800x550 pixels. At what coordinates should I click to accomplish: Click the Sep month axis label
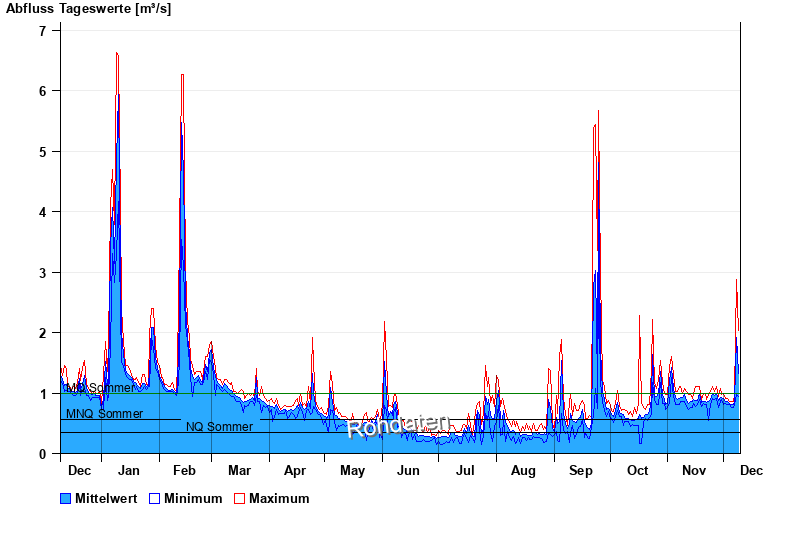[x=580, y=470]
